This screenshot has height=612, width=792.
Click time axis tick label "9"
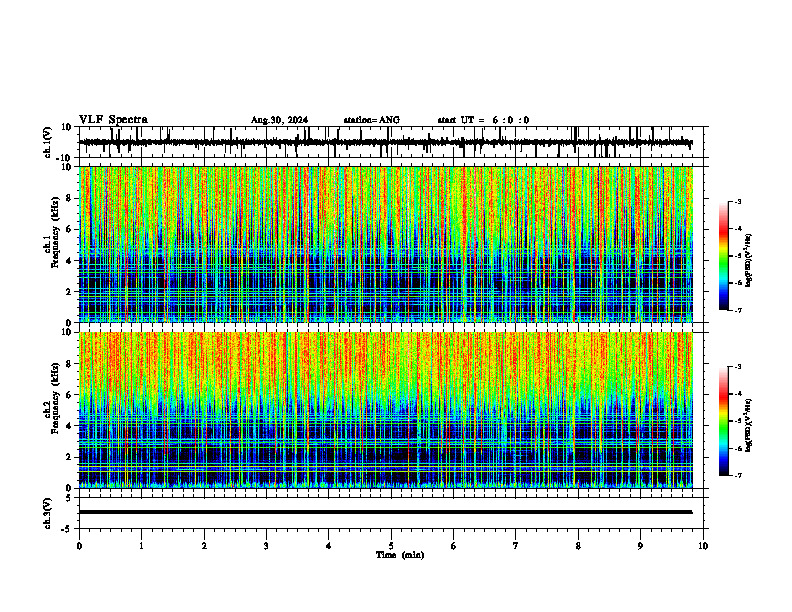click(640, 546)
